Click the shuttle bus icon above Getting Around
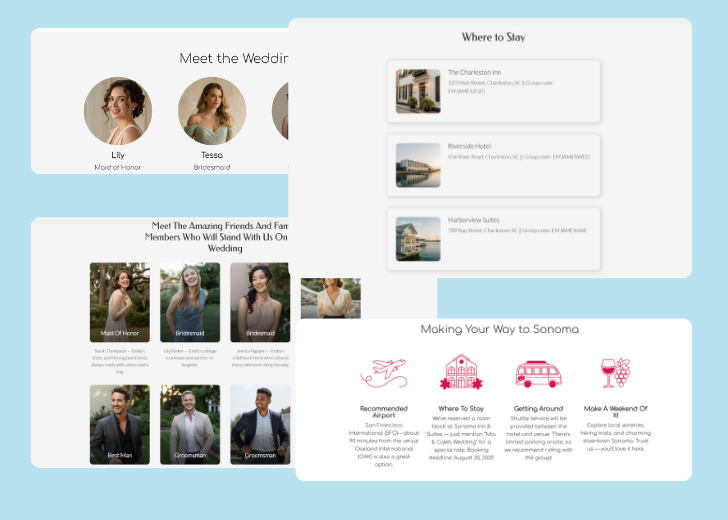This screenshot has height=520, width=728. pyautogui.click(x=539, y=374)
